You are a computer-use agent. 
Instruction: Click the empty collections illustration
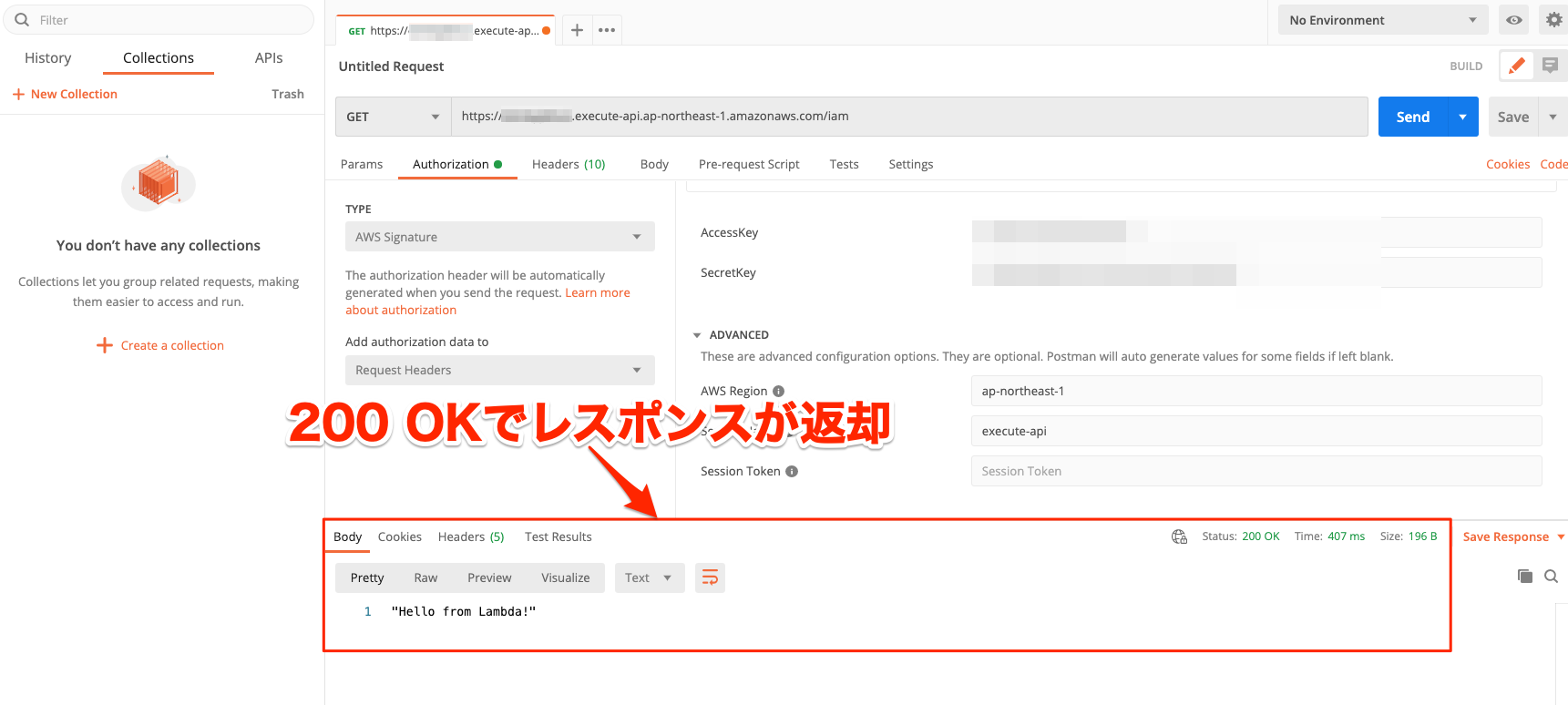click(x=159, y=182)
